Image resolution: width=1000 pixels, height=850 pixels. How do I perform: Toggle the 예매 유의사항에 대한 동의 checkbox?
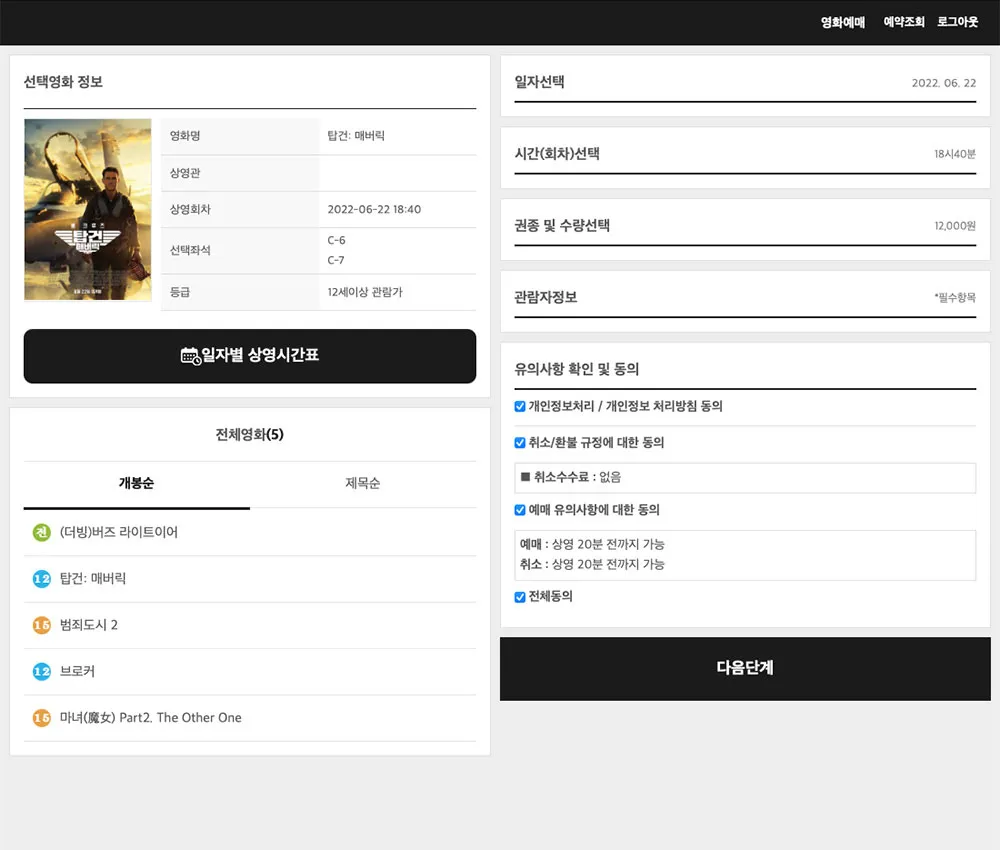[x=520, y=510]
